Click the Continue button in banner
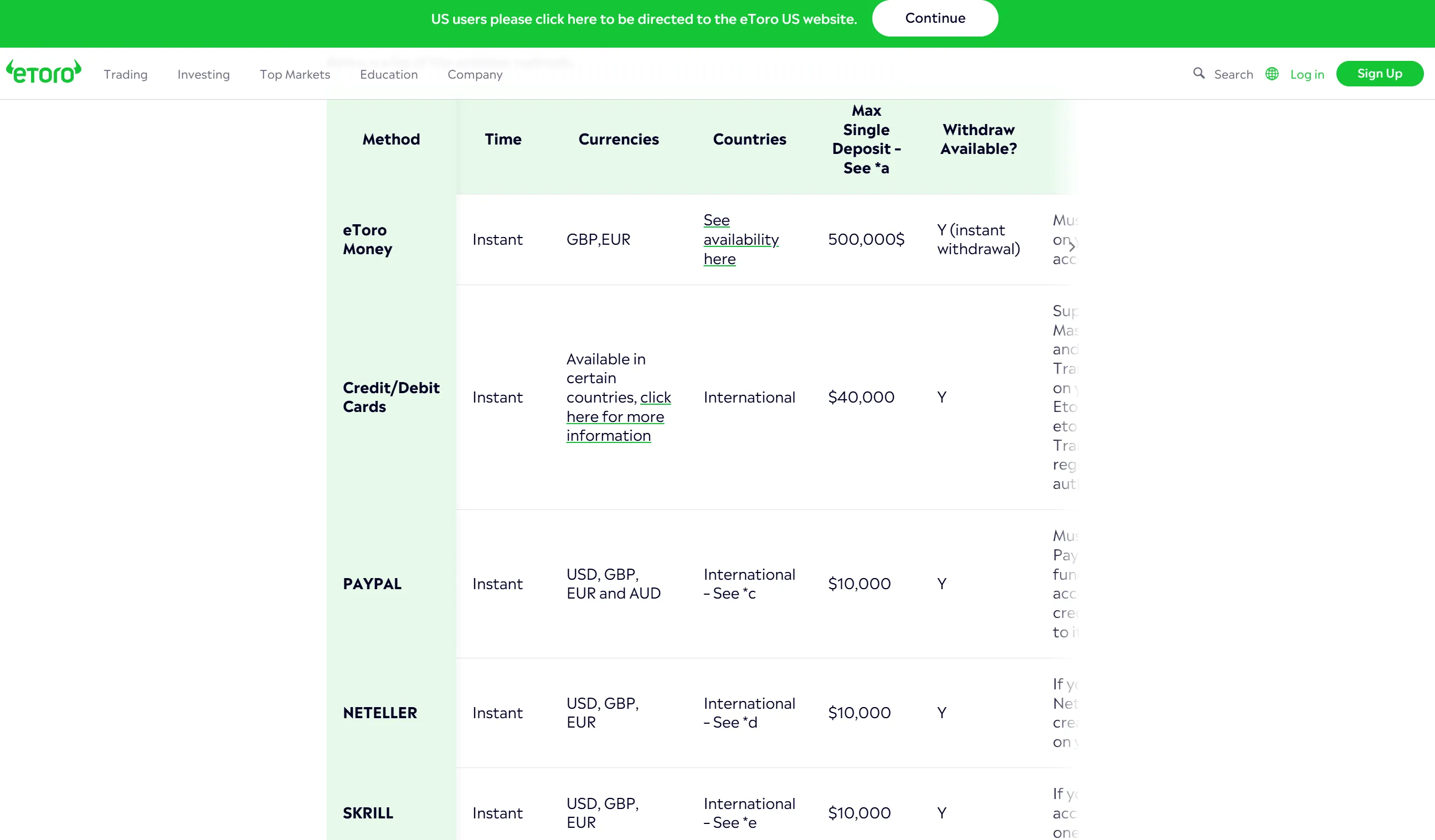 coord(935,18)
